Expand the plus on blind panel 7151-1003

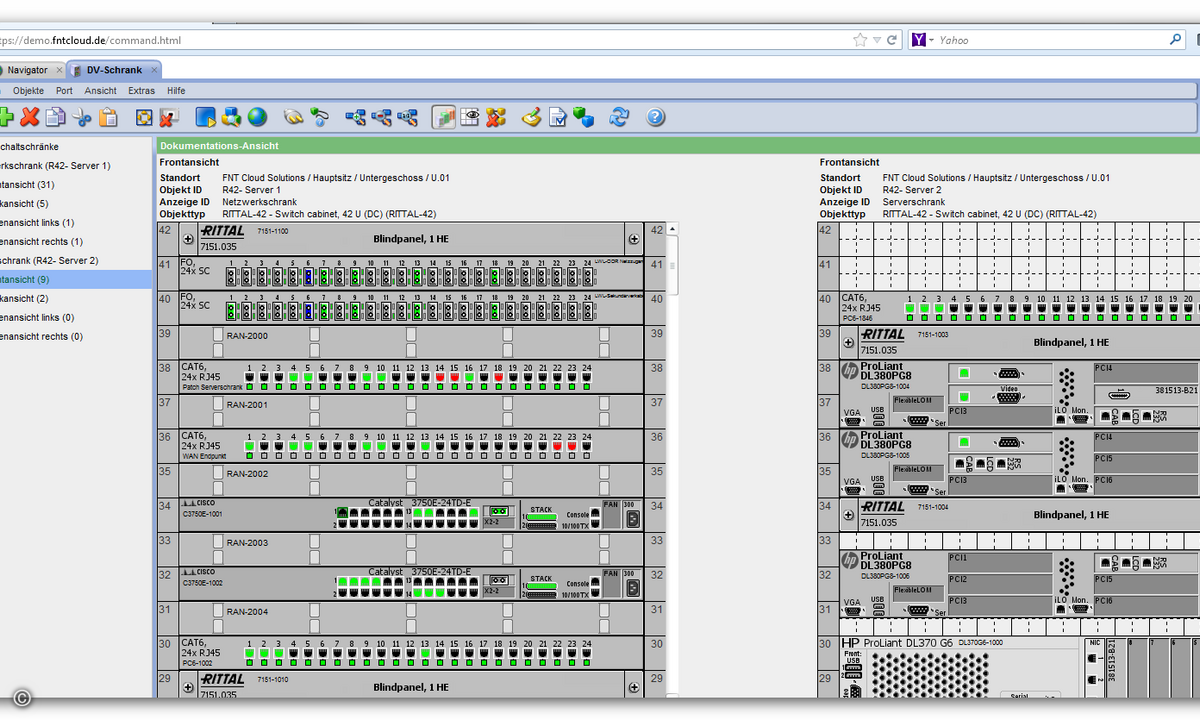pyautogui.click(x=849, y=342)
